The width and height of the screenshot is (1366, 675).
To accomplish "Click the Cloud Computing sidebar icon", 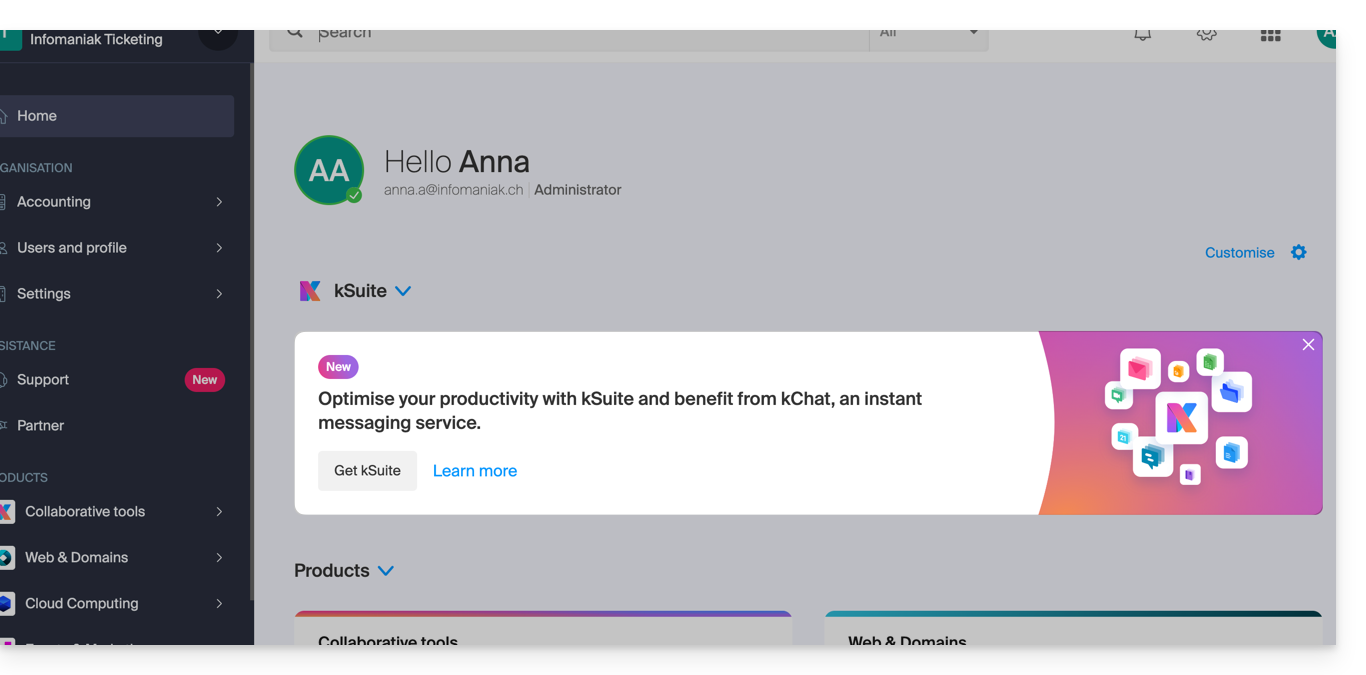I will pos(7,603).
